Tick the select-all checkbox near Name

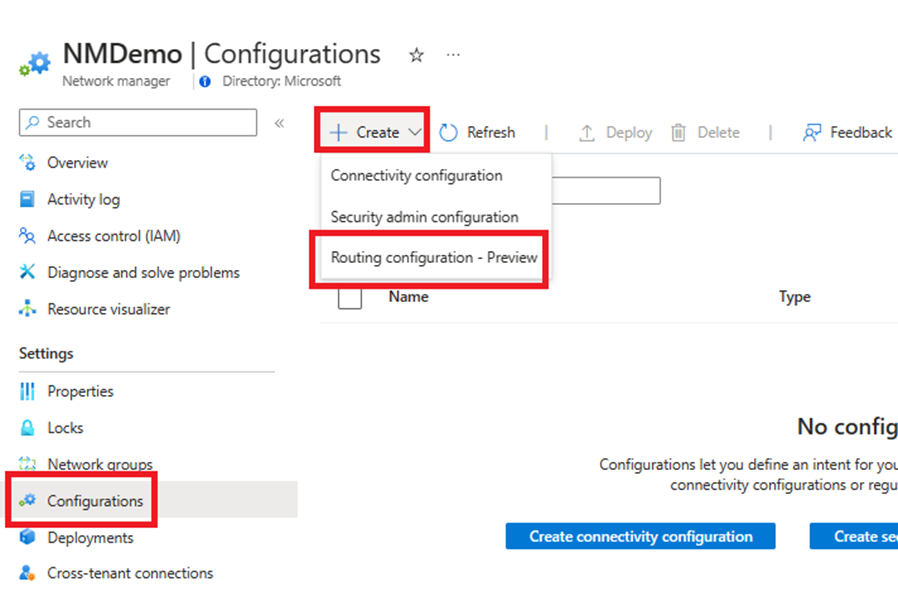(x=350, y=297)
